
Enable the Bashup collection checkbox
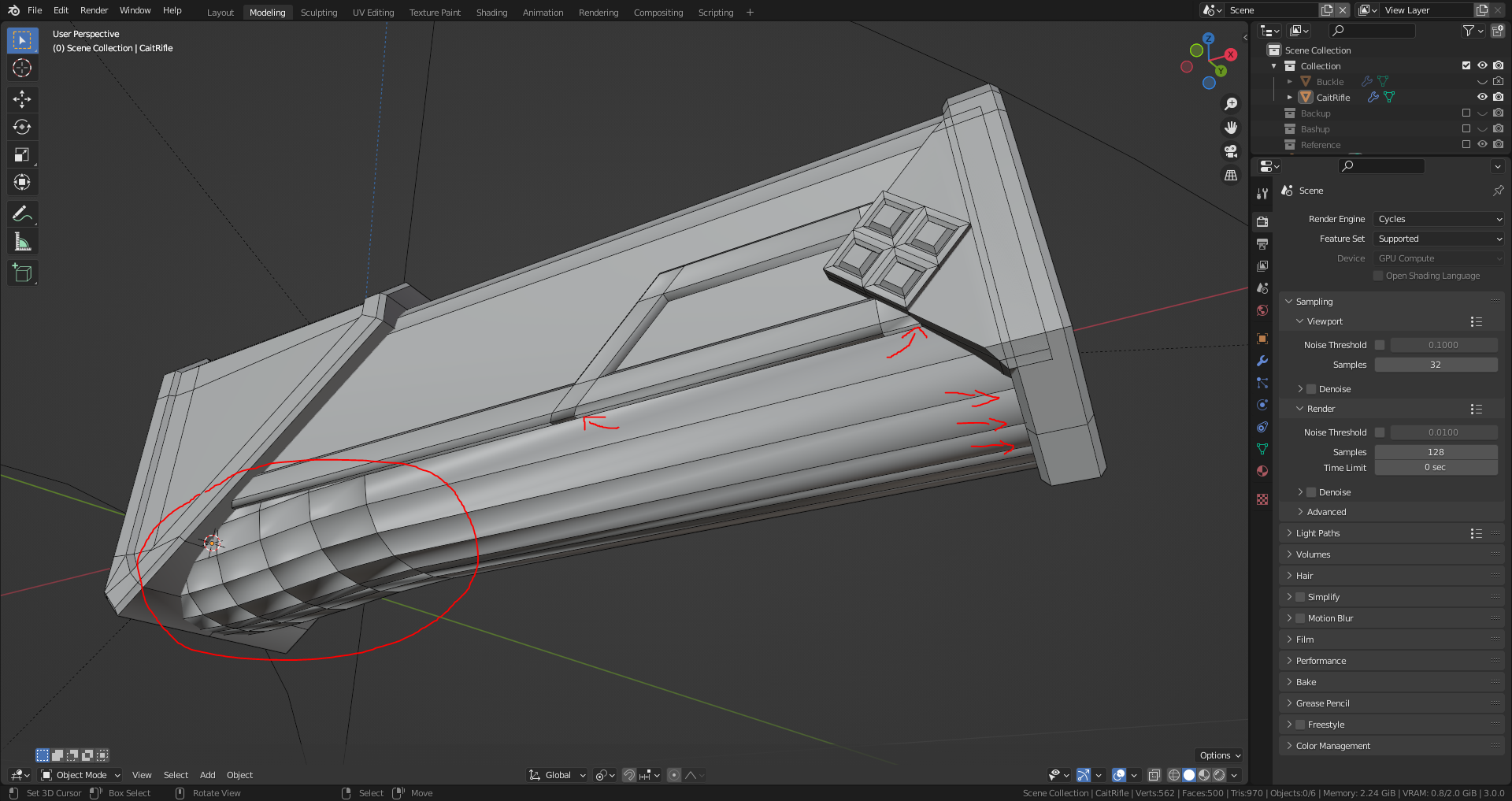click(1466, 128)
